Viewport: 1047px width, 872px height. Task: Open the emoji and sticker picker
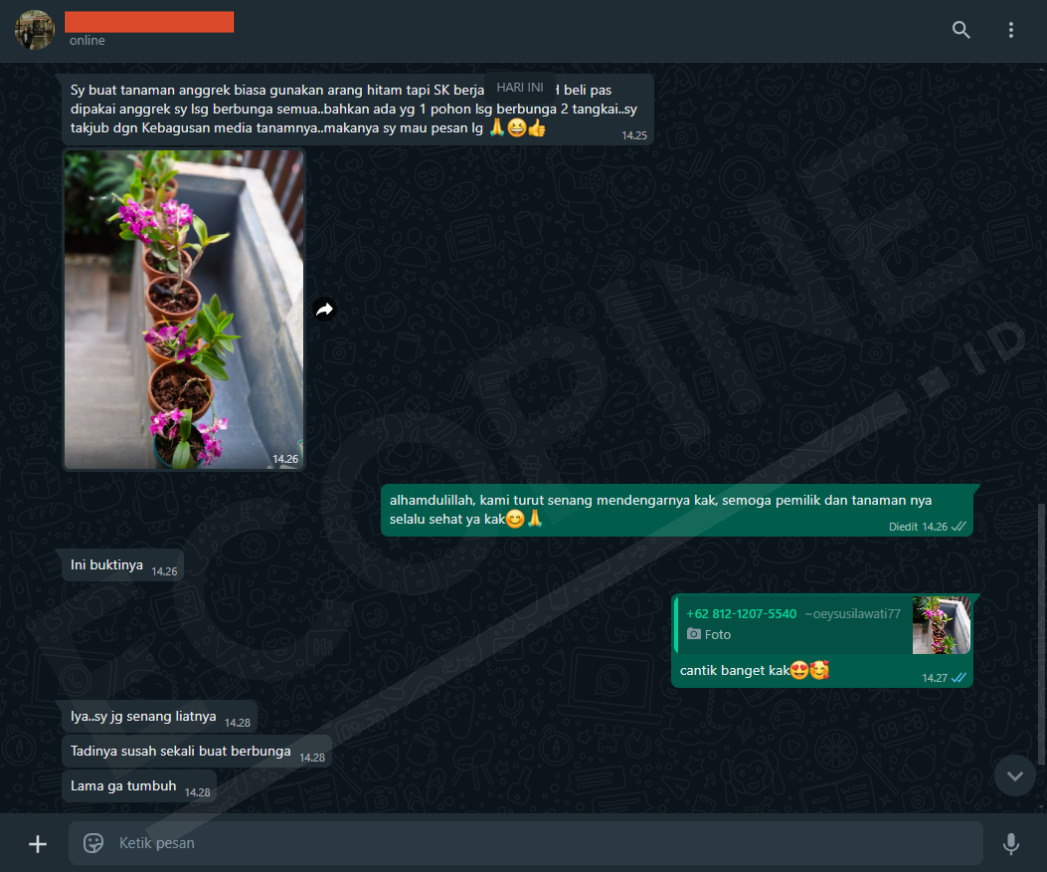coord(94,843)
